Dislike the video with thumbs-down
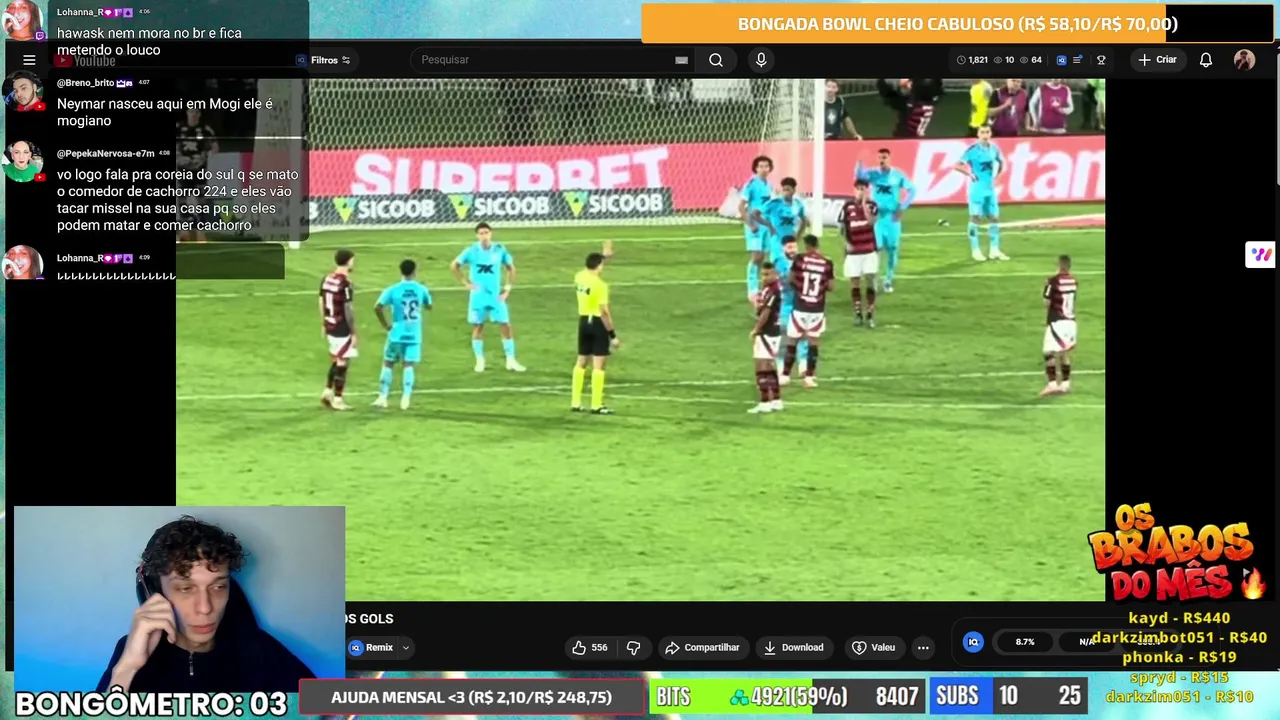Viewport: 1280px width, 720px height. coord(633,647)
